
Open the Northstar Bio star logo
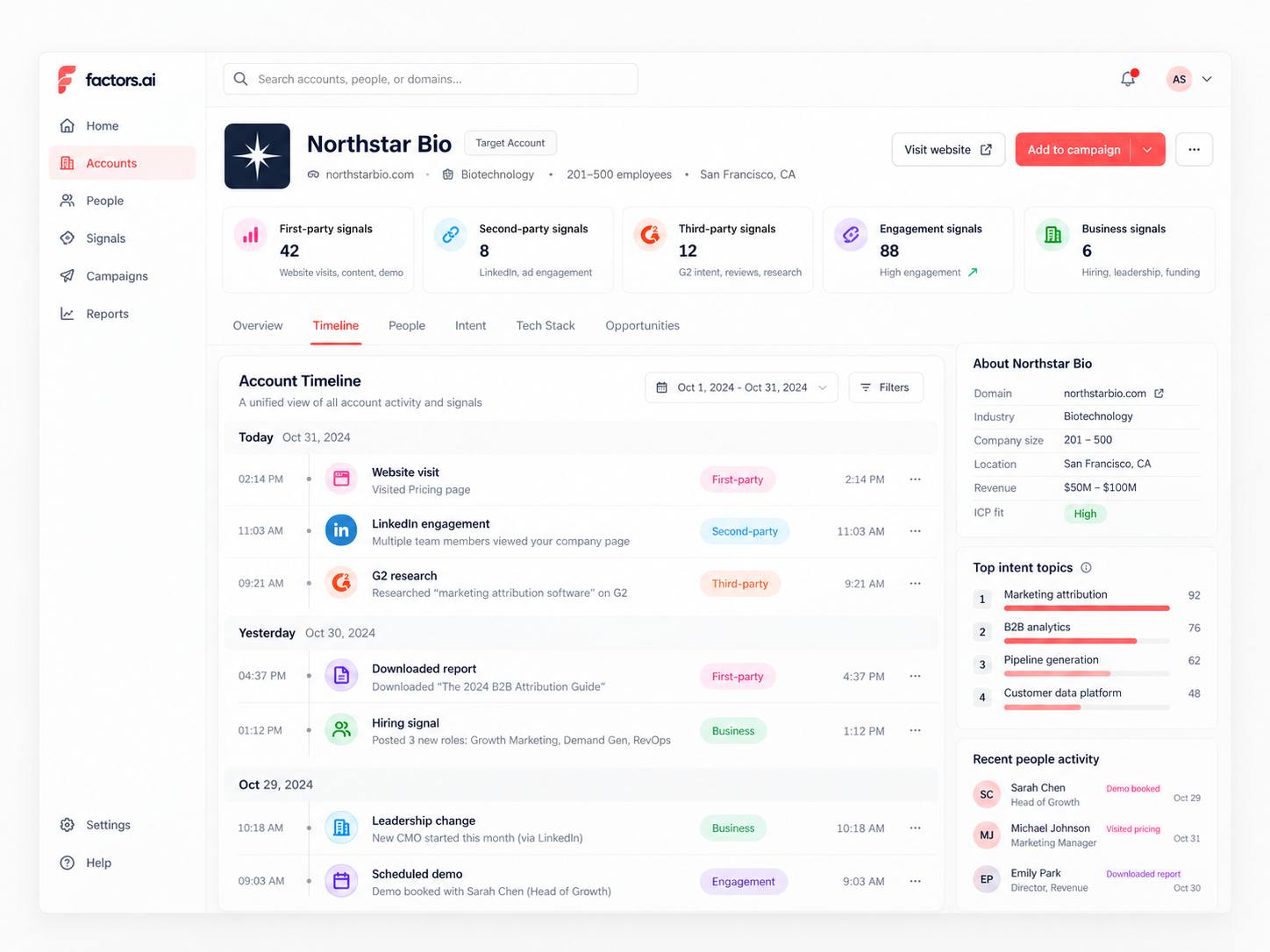click(x=257, y=156)
